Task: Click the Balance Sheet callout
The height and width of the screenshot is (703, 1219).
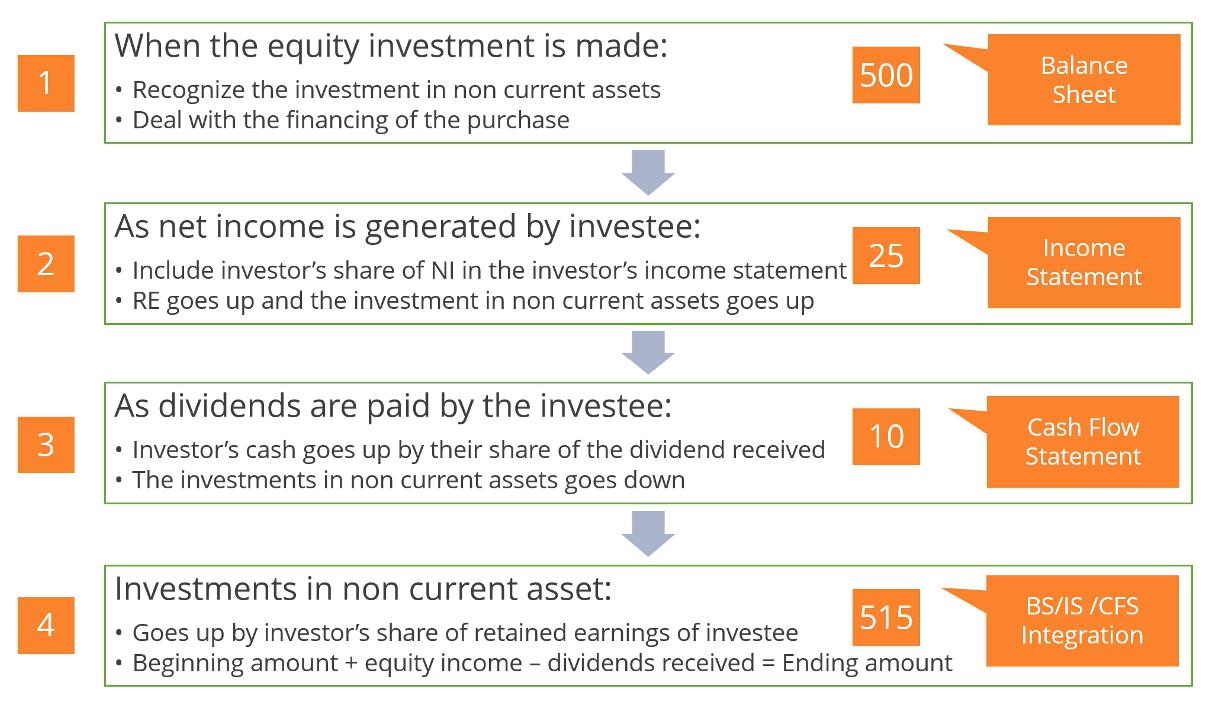Action: click(x=1084, y=80)
